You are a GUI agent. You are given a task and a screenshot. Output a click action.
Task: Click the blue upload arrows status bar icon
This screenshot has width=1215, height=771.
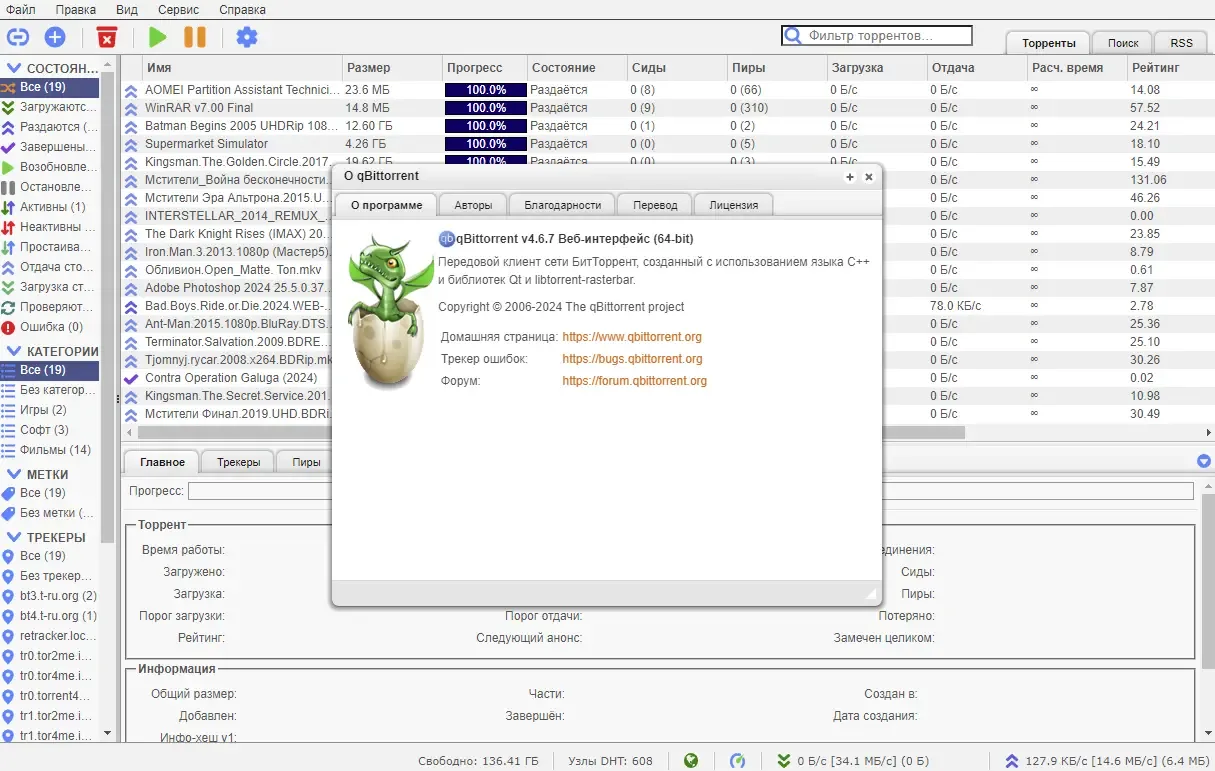click(x=1012, y=761)
